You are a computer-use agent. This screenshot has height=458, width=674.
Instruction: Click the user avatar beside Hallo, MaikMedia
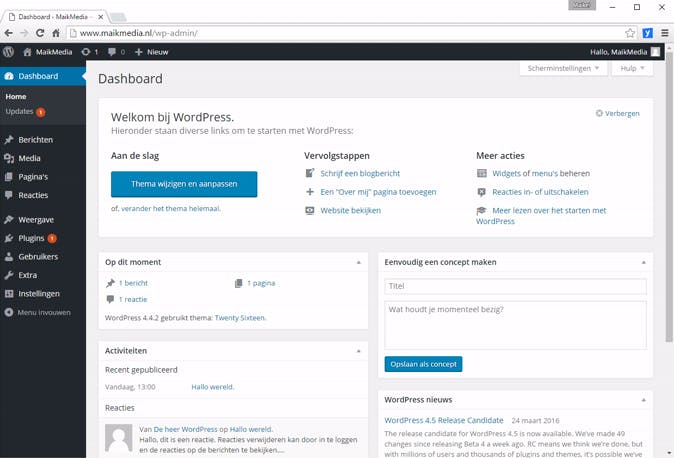pyautogui.click(x=655, y=52)
